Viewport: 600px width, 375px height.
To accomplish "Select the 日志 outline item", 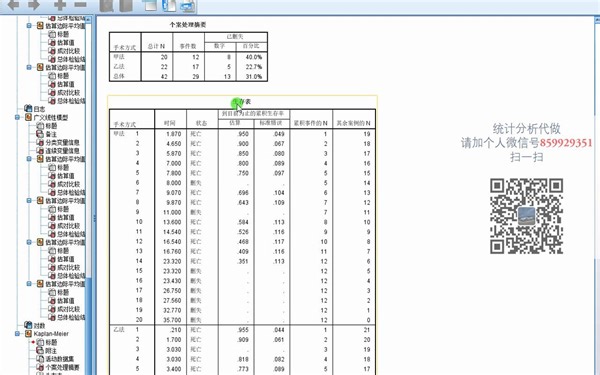I will 39,109.
